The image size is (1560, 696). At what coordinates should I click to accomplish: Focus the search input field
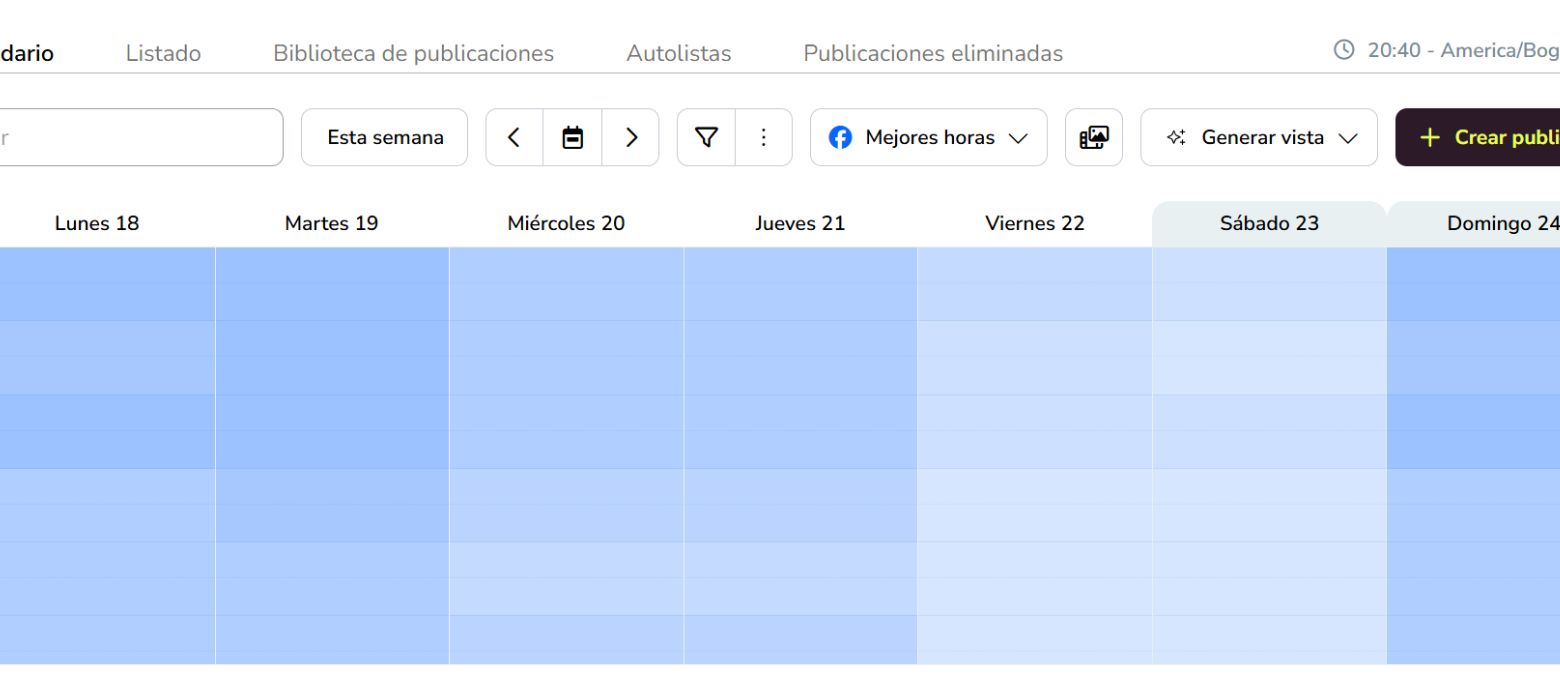[141, 137]
